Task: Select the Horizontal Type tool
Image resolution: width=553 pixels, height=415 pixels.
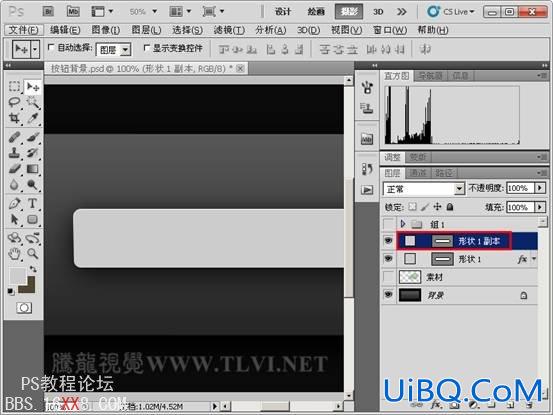Action: click(33, 203)
